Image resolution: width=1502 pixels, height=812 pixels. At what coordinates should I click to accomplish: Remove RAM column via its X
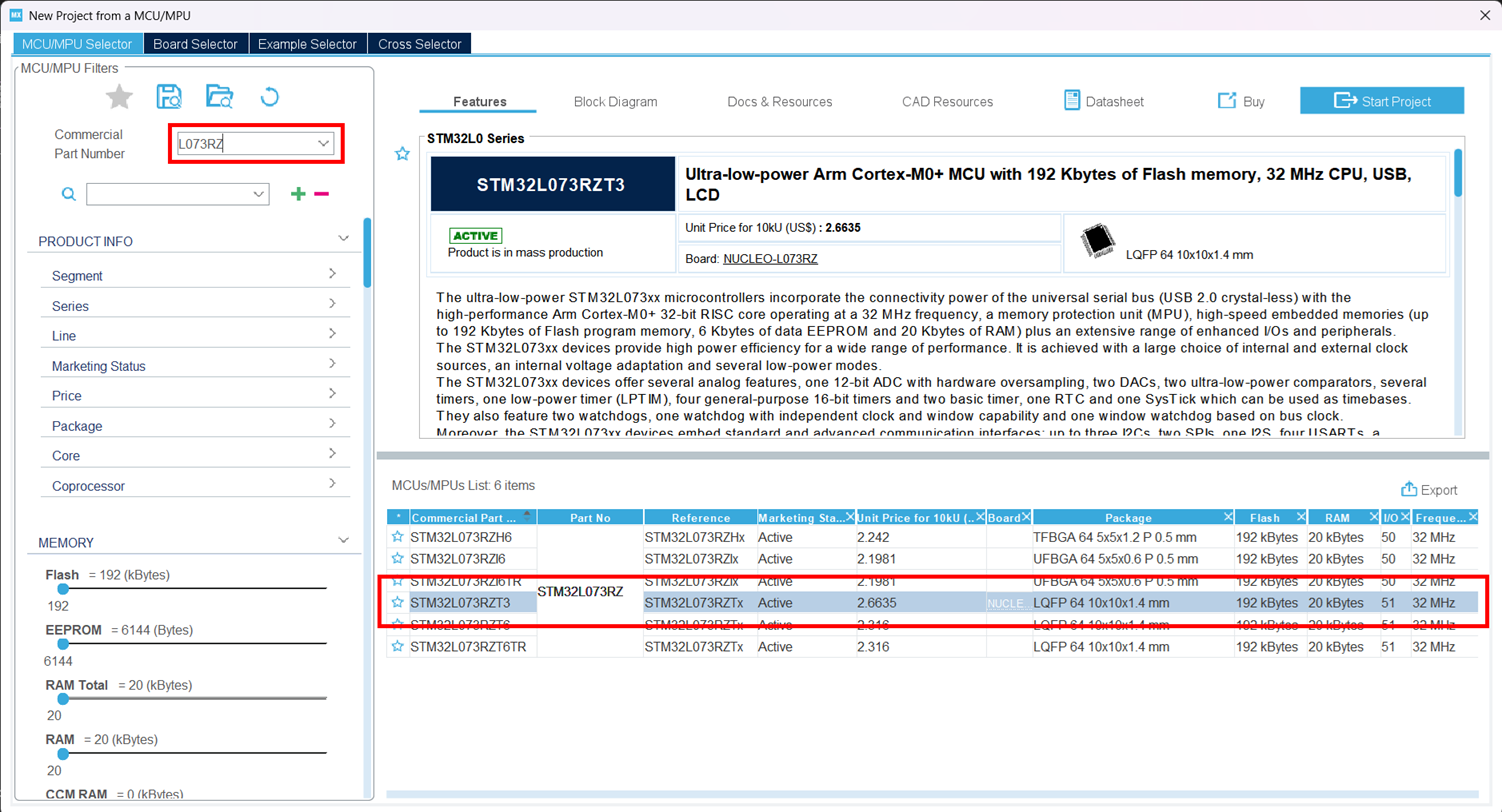(1372, 517)
